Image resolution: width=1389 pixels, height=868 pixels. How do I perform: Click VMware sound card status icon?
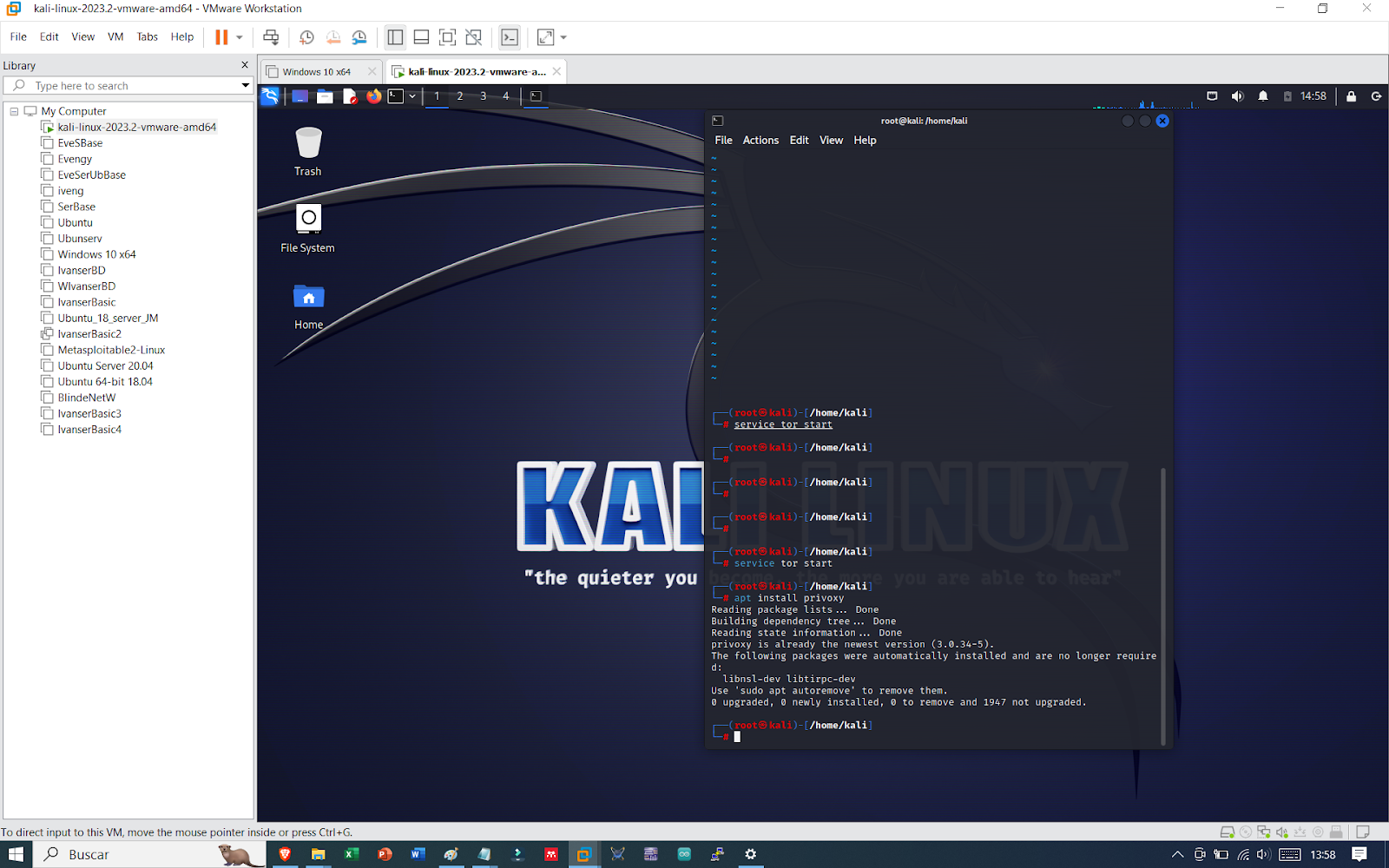1281,832
